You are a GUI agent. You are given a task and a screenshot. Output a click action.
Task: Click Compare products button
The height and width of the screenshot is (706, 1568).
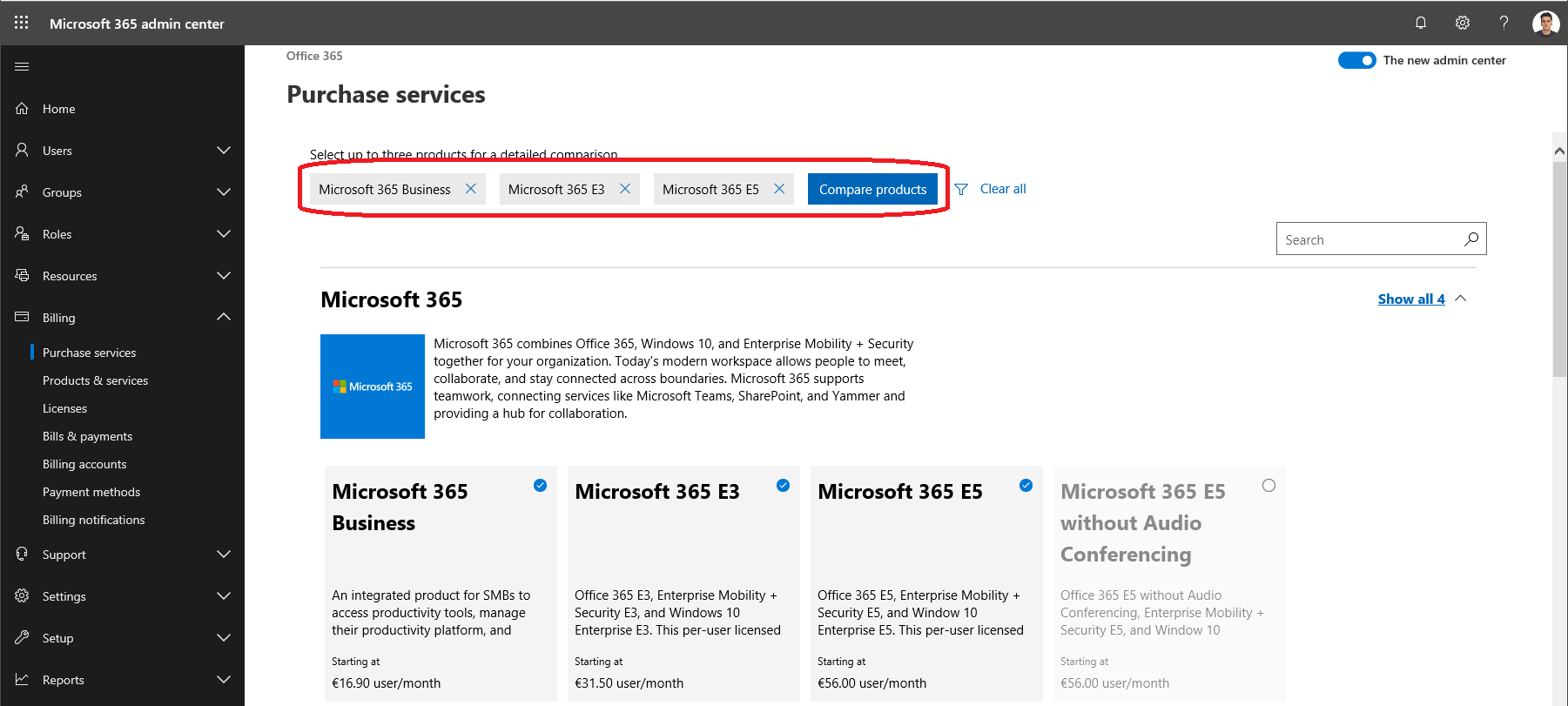click(872, 189)
